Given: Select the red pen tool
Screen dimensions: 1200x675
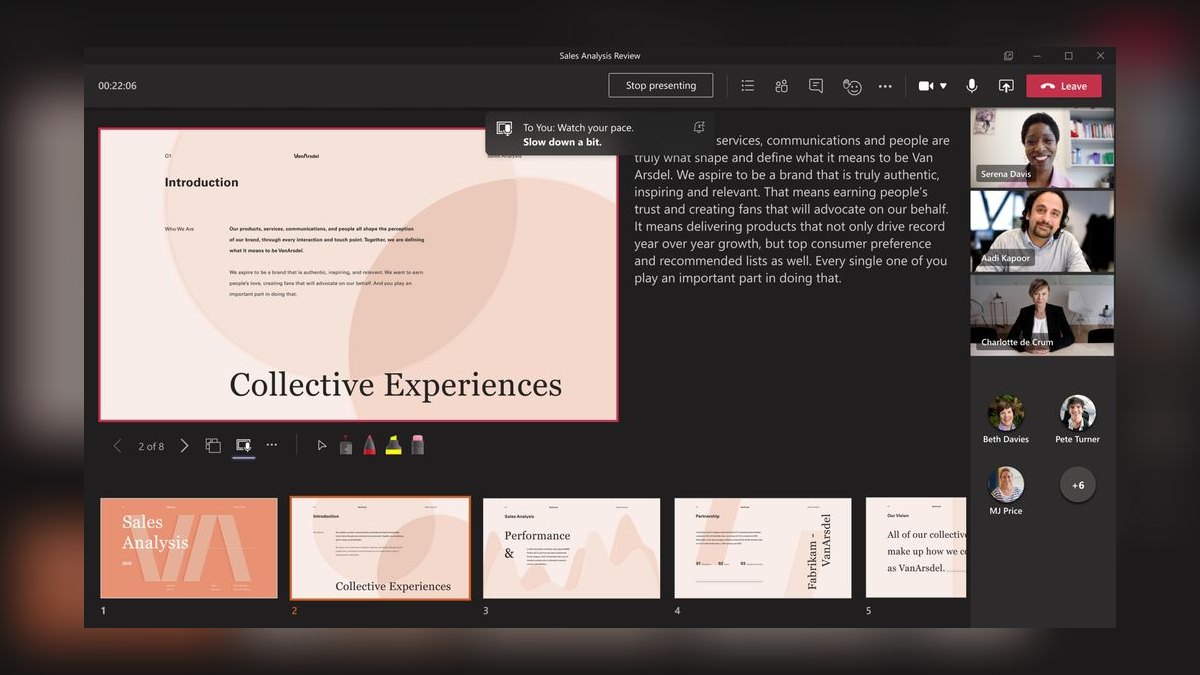Looking at the screenshot, I should pos(370,445).
